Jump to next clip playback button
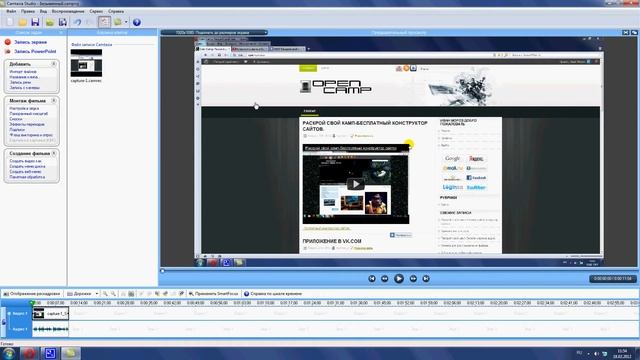Image resolution: width=640 pixels, height=360 pixels. [x=426, y=279]
